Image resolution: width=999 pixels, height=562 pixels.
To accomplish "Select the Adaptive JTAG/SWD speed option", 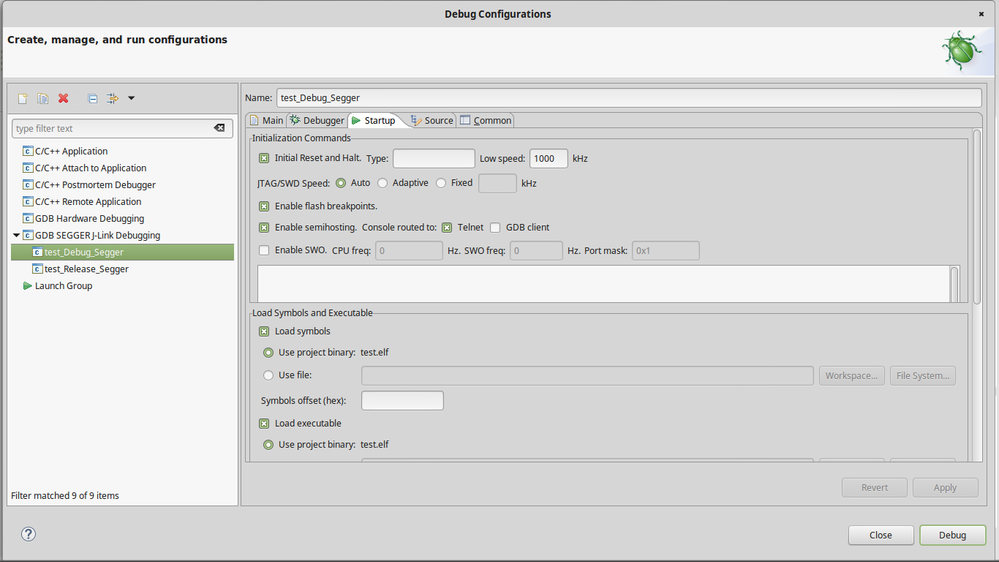I will [383, 183].
